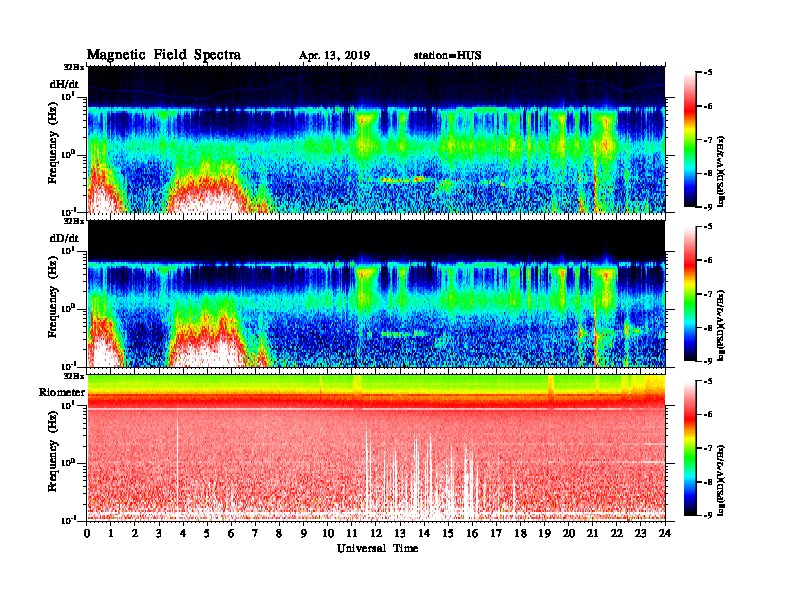Click the "-8" value on Riometer color scale
The width and height of the screenshot is (792, 612).
(x=707, y=482)
